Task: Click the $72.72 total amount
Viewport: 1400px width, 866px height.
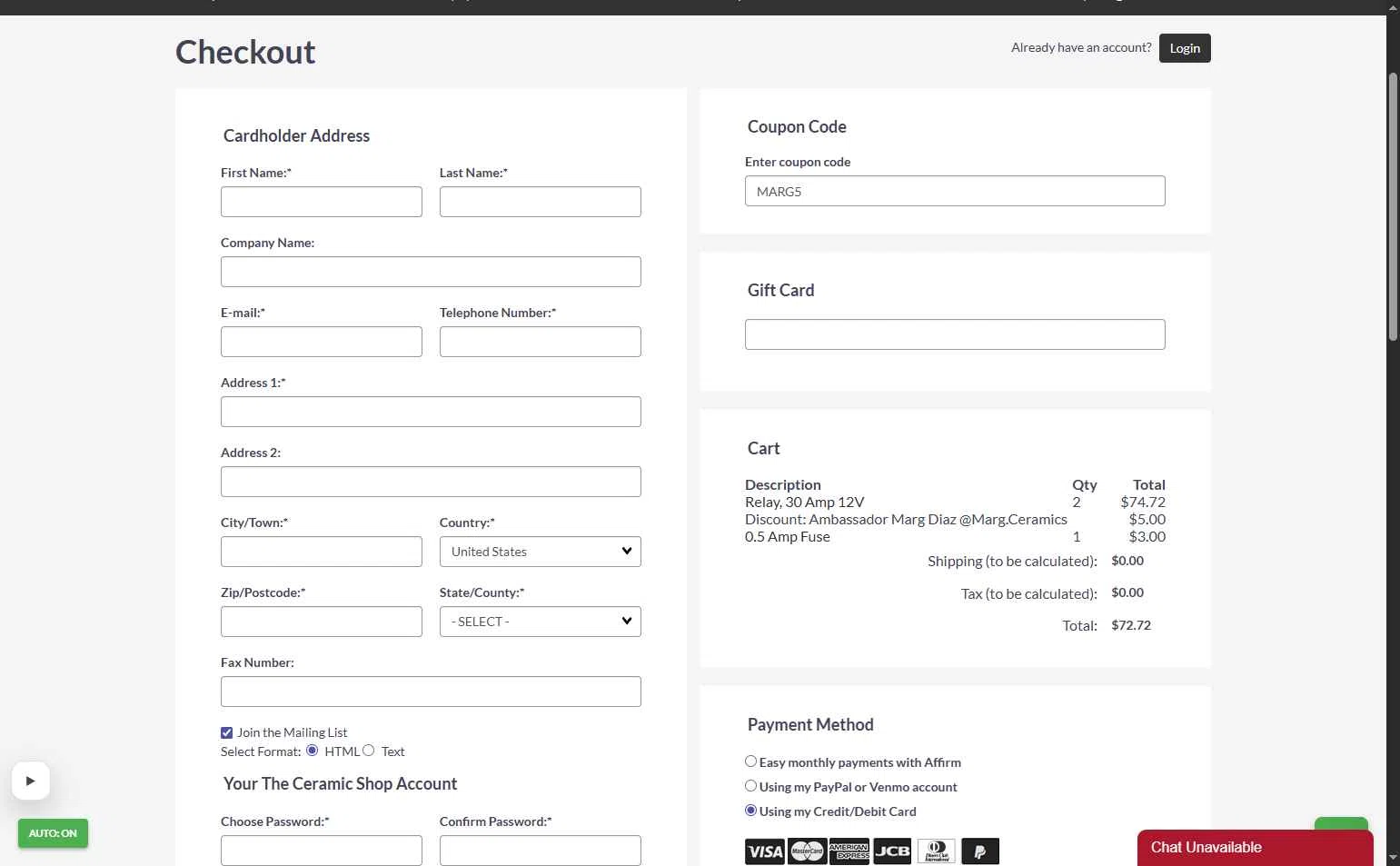Action: tap(1131, 625)
